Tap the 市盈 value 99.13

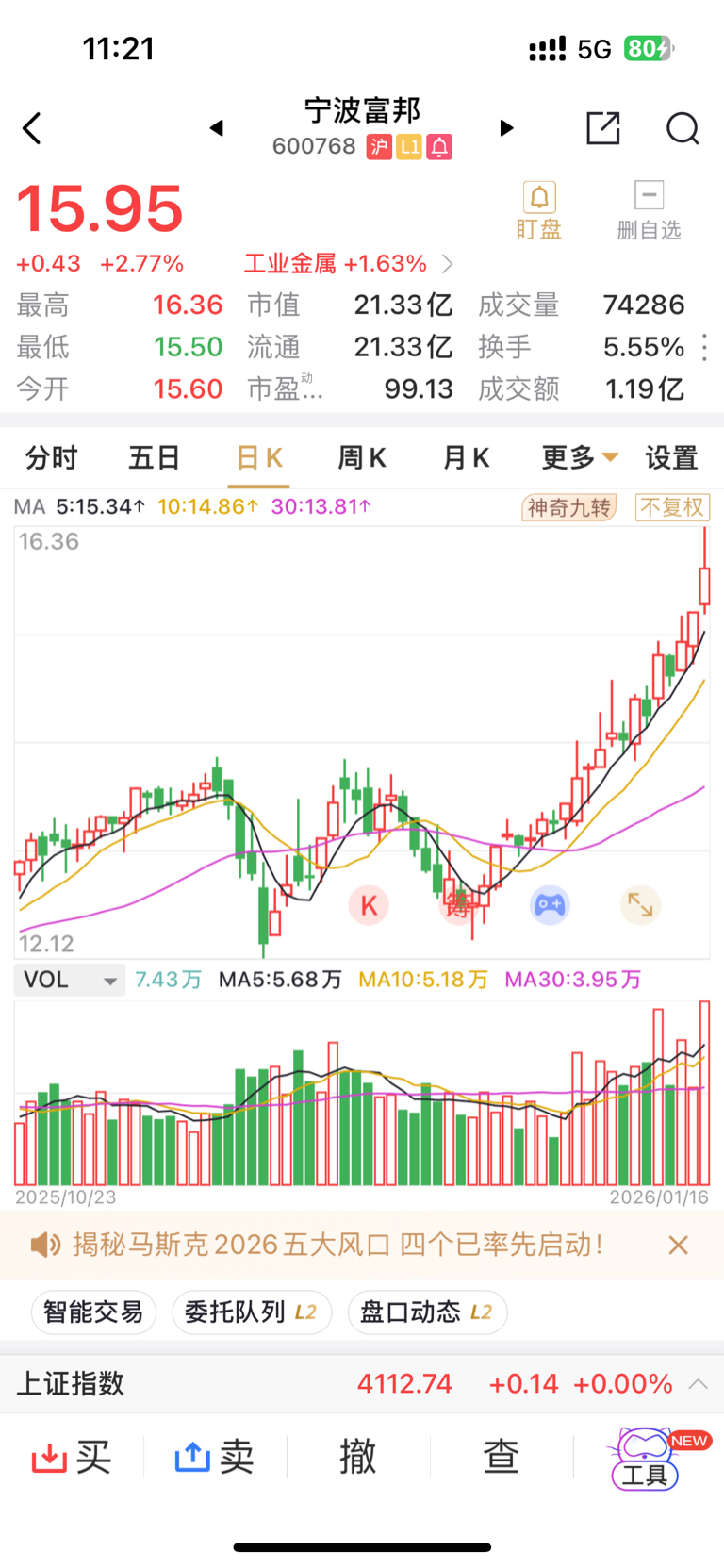click(419, 388)
